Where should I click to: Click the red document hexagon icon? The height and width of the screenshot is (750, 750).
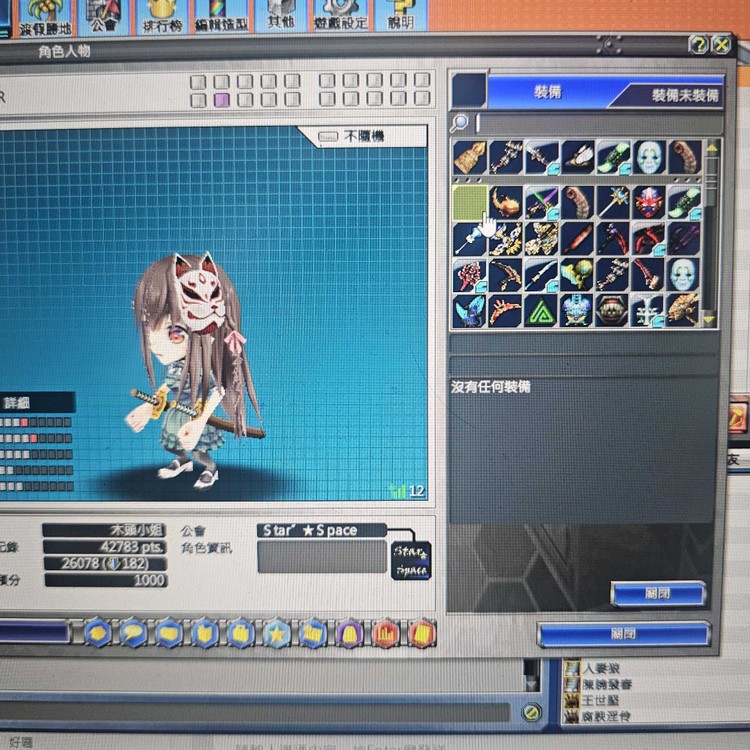pyautogui.click(x=422, y=634)
